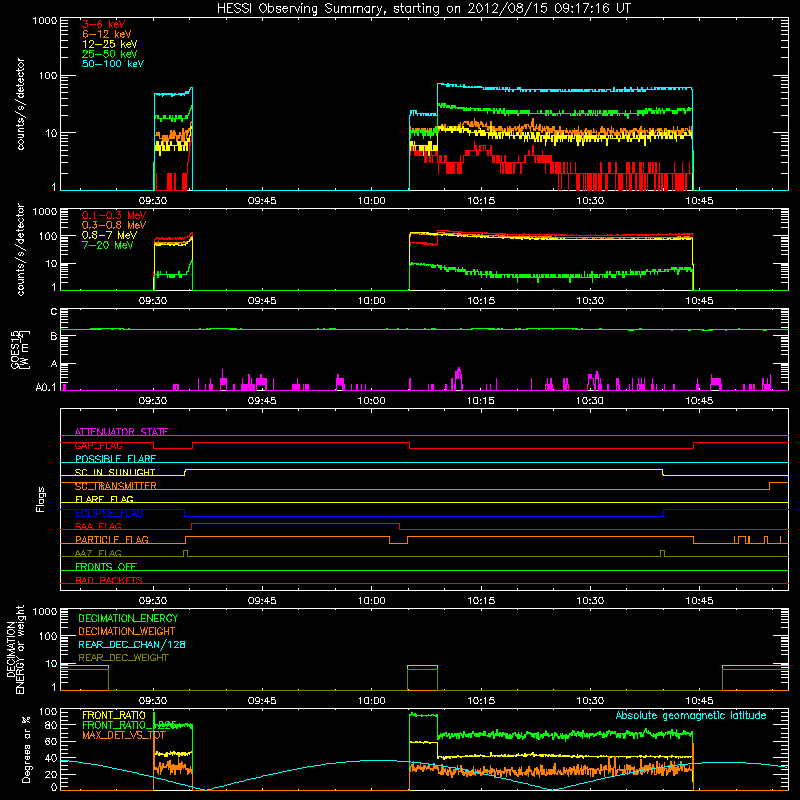Click the GOES15 axis label
The height and width of the screenshot is (800, 800).
click(20, 349)
